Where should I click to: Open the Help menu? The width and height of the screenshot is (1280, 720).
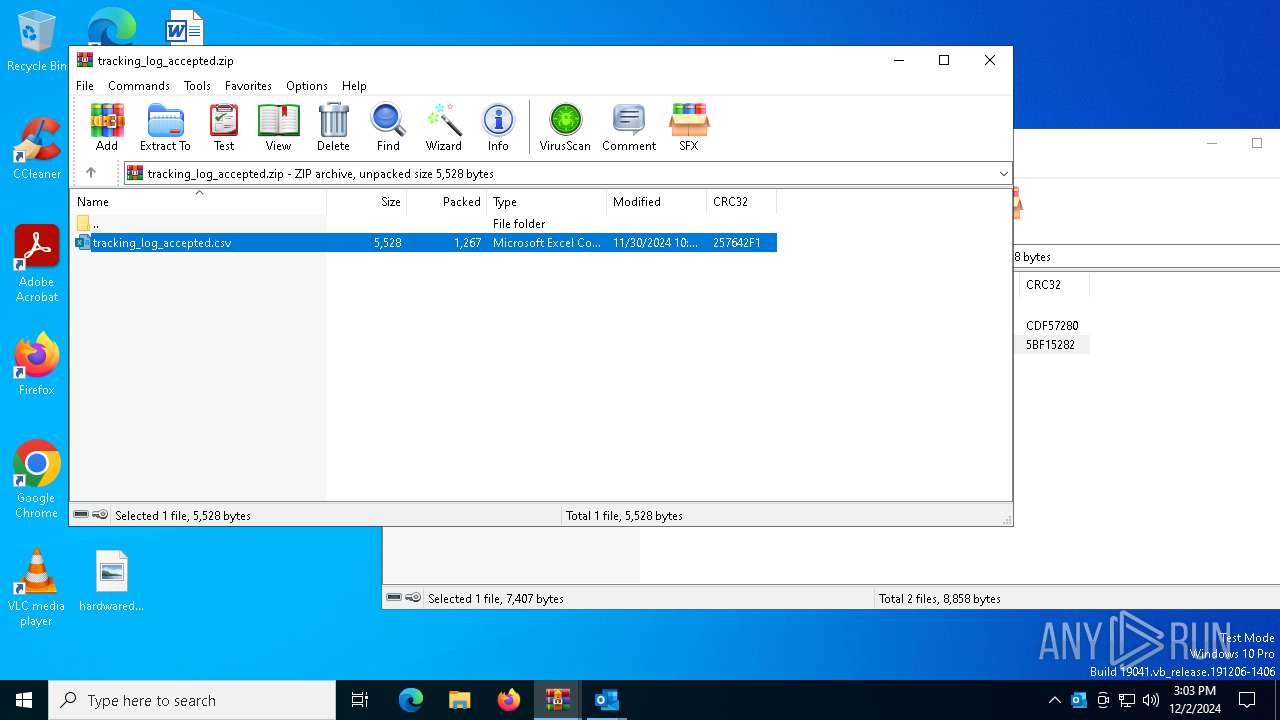(354, 86)
